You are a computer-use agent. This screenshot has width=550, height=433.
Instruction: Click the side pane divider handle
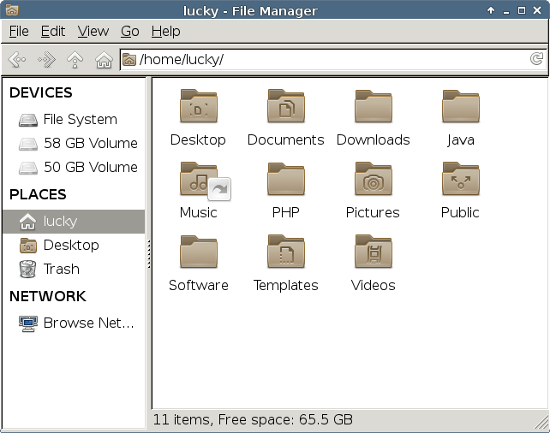(x=149, y=254)
